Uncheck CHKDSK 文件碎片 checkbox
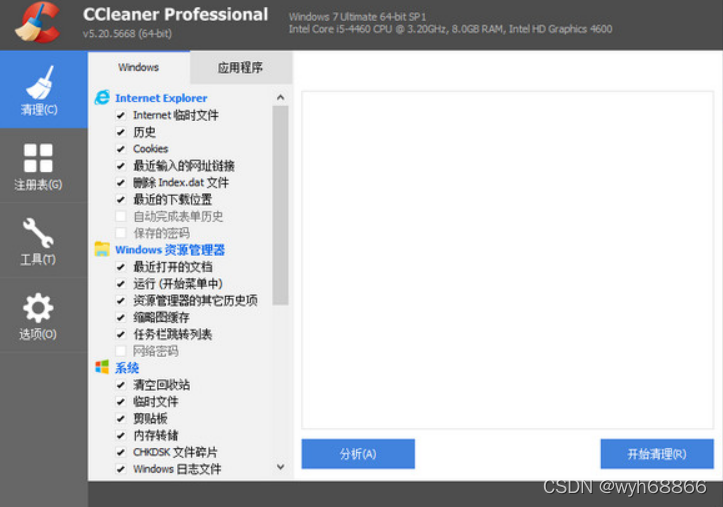Screen dimensions: 723x507 (x=121, y=452)
